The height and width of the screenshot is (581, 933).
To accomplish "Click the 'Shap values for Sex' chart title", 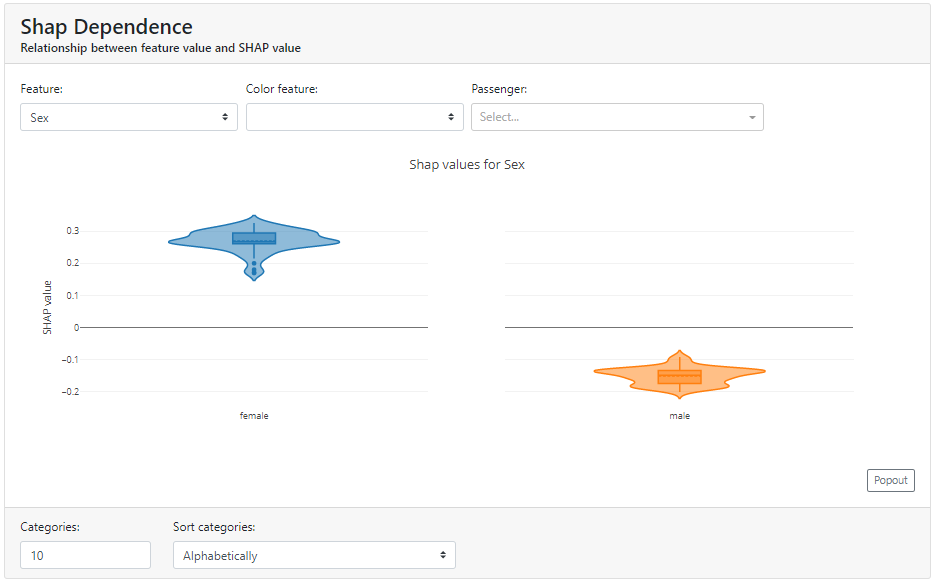I will (x=466, y=164).
